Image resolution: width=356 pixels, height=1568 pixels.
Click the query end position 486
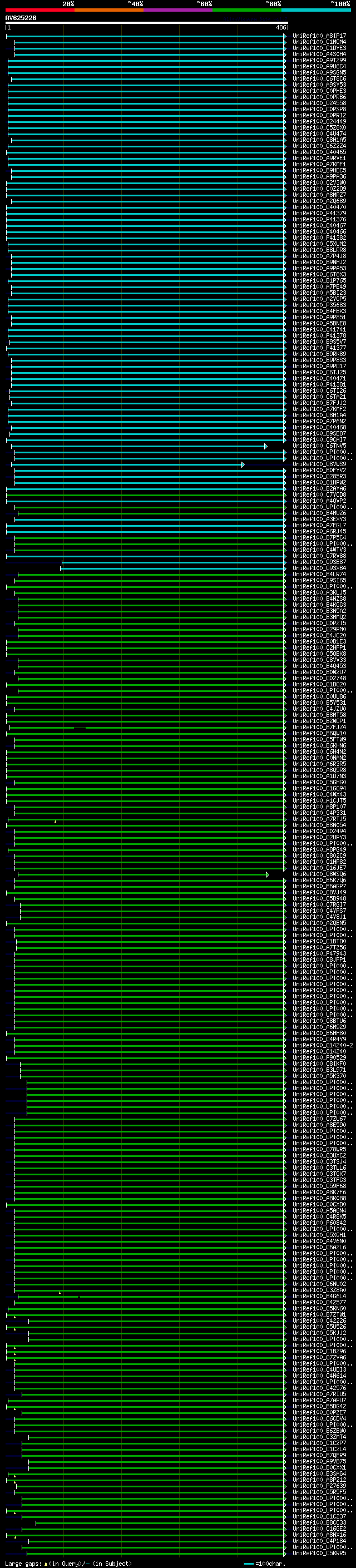point(280,27)
